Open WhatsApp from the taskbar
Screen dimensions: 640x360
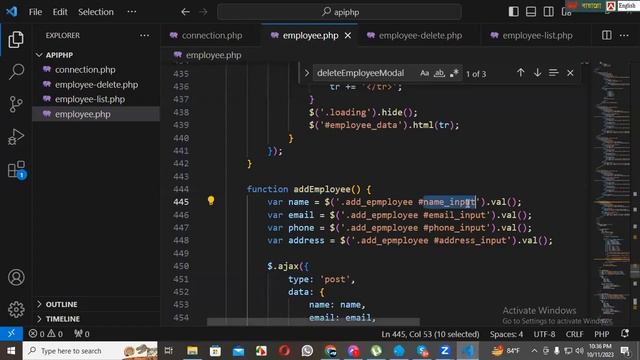(x=307, y=351)
